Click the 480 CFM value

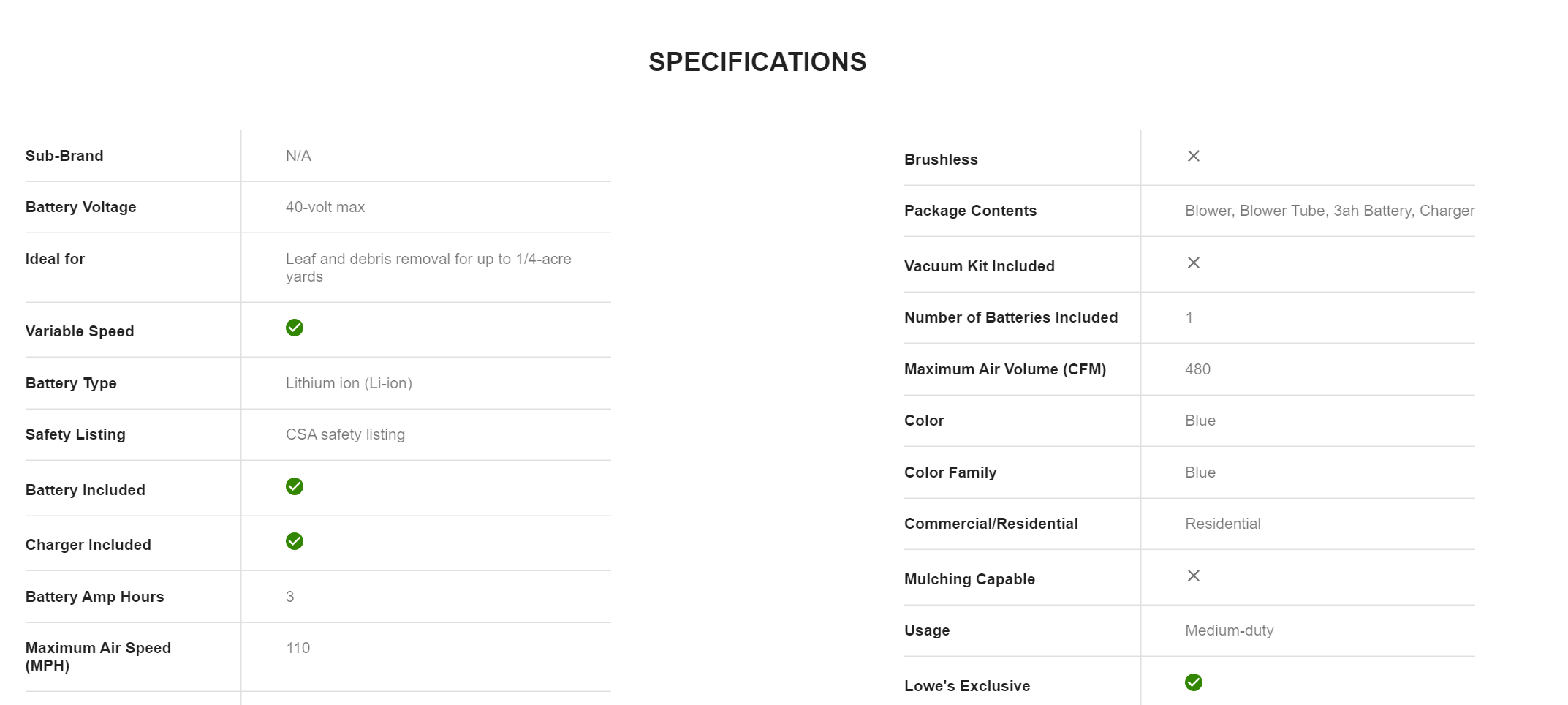pos(1197,369)
